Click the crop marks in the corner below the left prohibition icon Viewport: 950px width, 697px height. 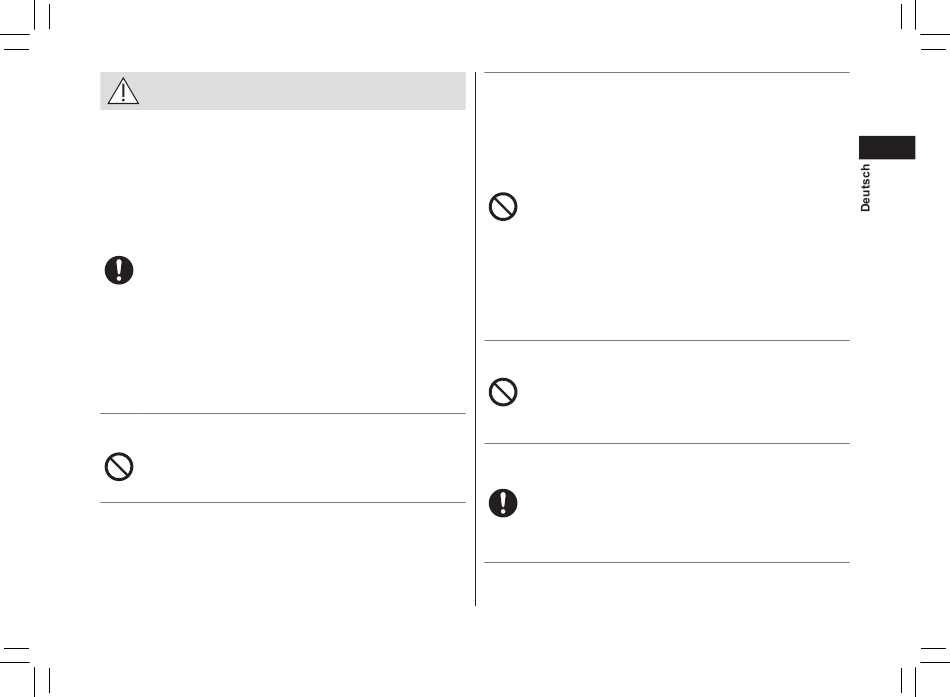pyautogui.click(x=25, y=672)
